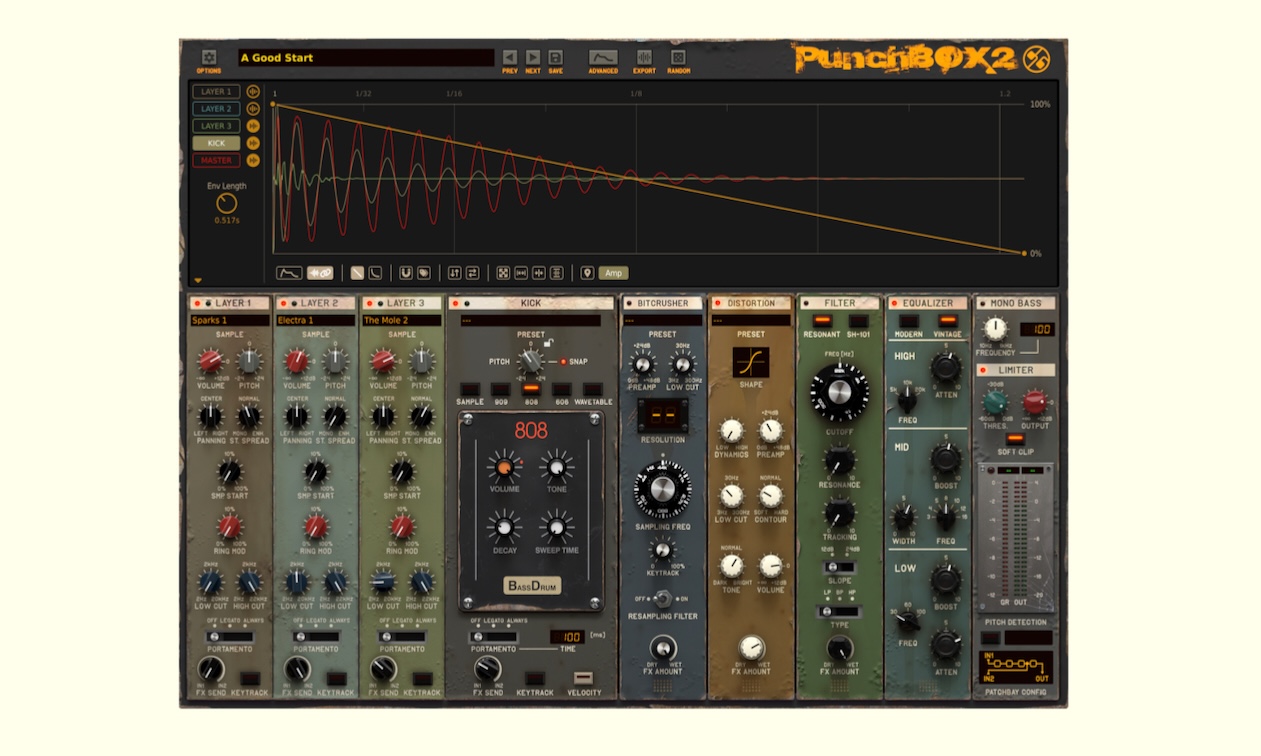Viewport: 1261px width, 756px height.
Task: Click the Random dice icon
Action: coord(678,58)
